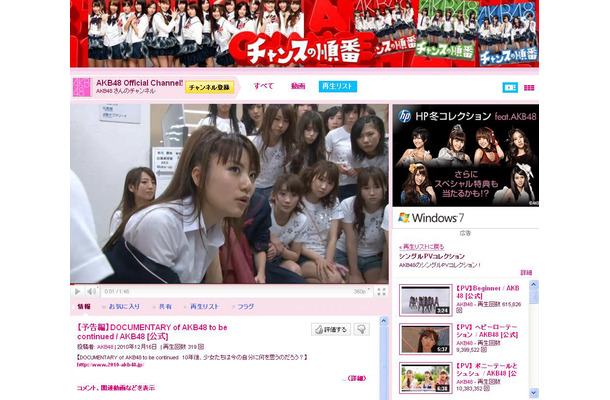610x400 pixels.
Task: Dislike the video with thumbs-down icon
Action: click(x=361, y=329)
